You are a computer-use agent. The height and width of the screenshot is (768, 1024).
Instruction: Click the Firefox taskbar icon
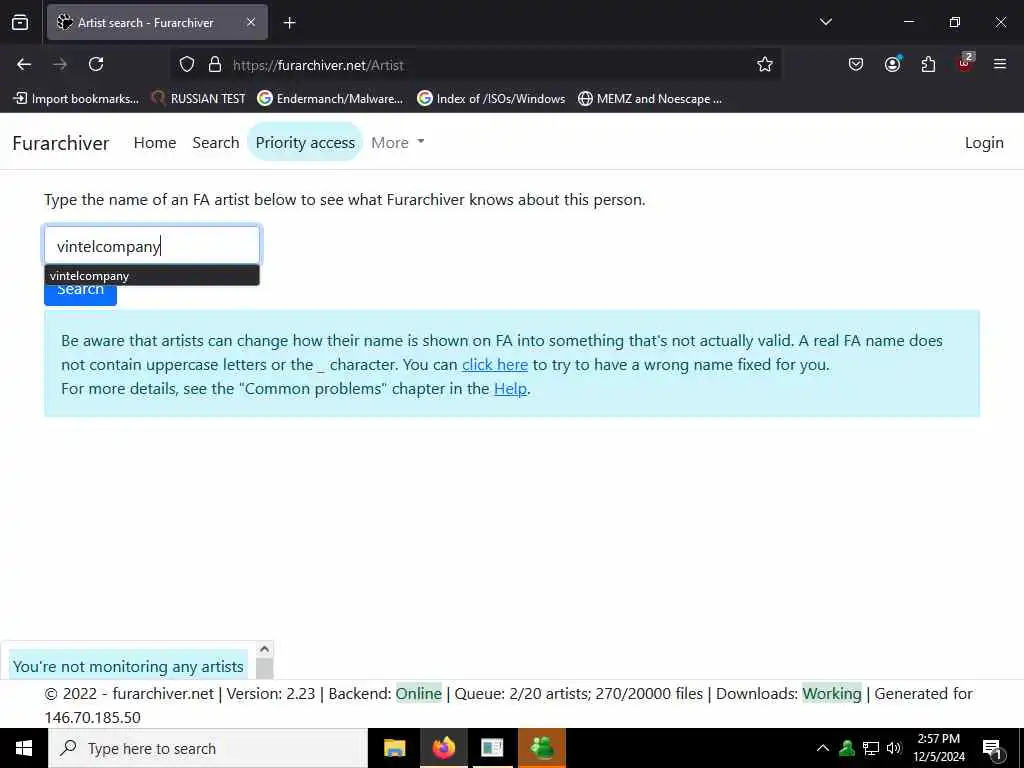pos(443,748)
